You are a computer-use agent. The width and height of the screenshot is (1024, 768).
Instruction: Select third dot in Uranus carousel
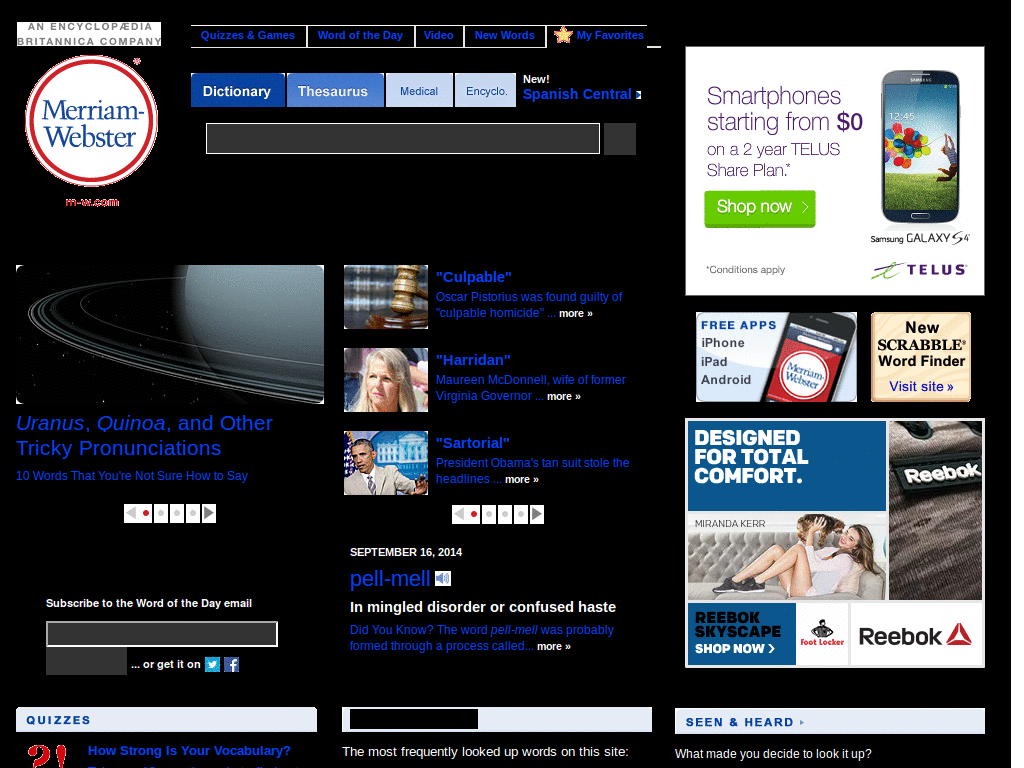tap(177, 513)
